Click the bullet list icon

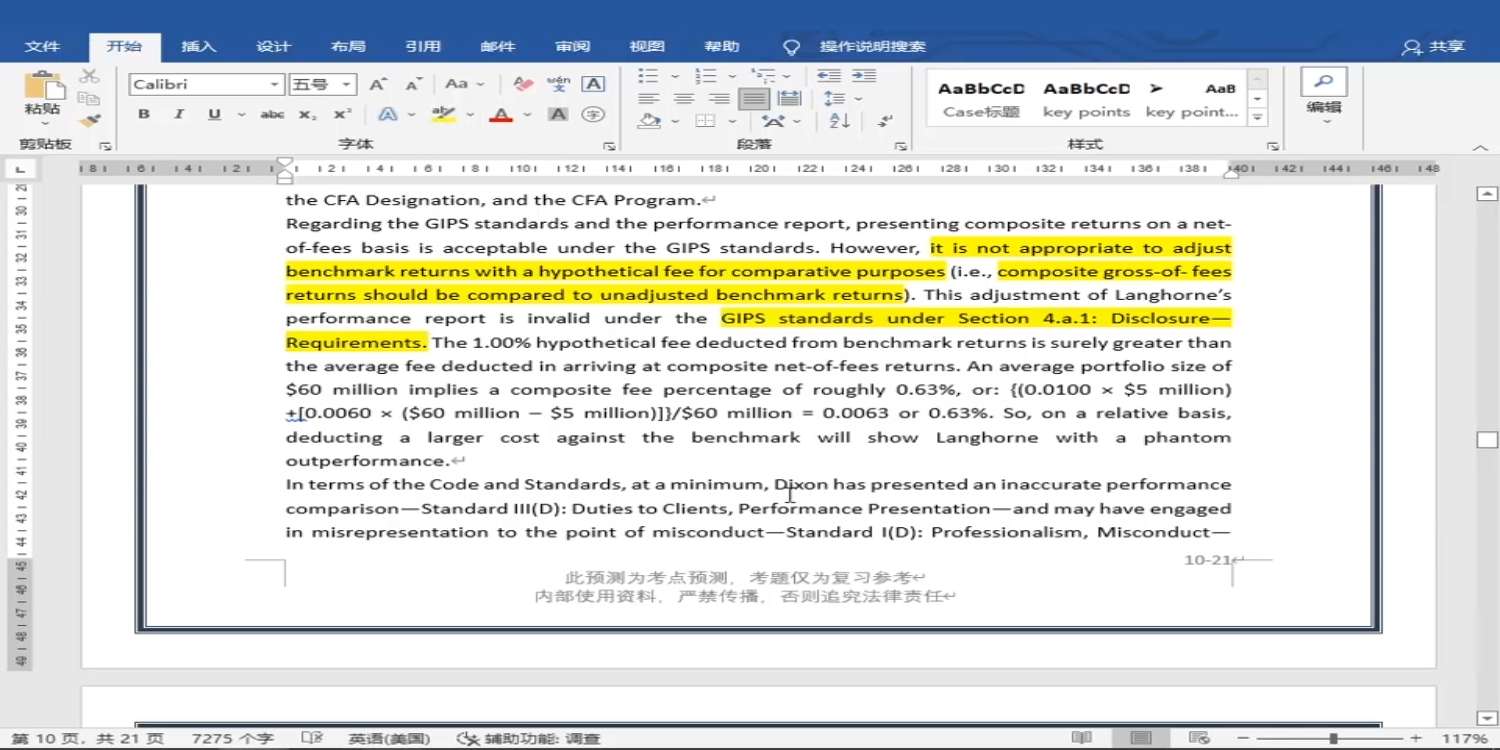(x=648, y=76)
